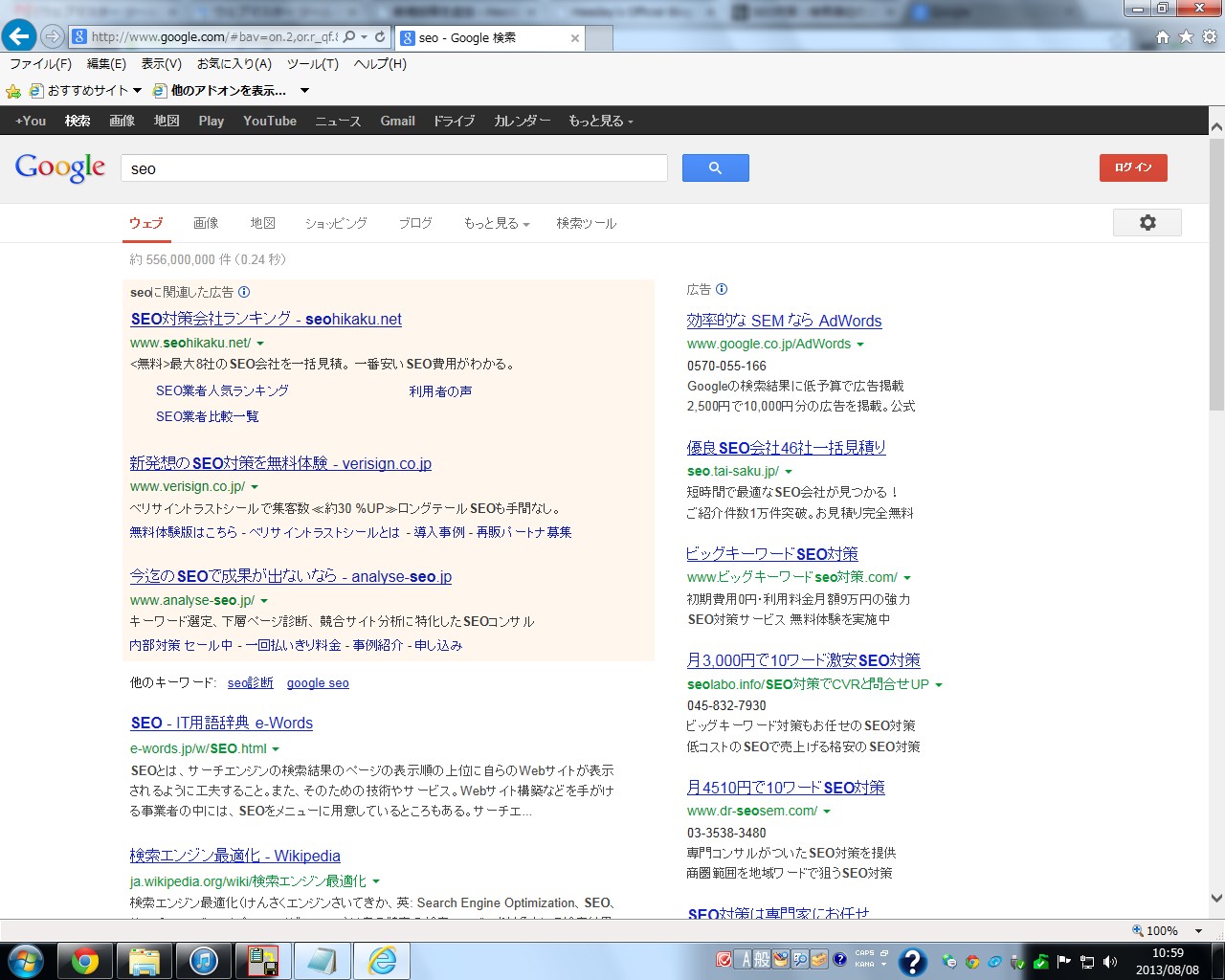Expand the arrow next to www.verisign.co.jp/
1225x980 pixels.
tap(255, 487)
